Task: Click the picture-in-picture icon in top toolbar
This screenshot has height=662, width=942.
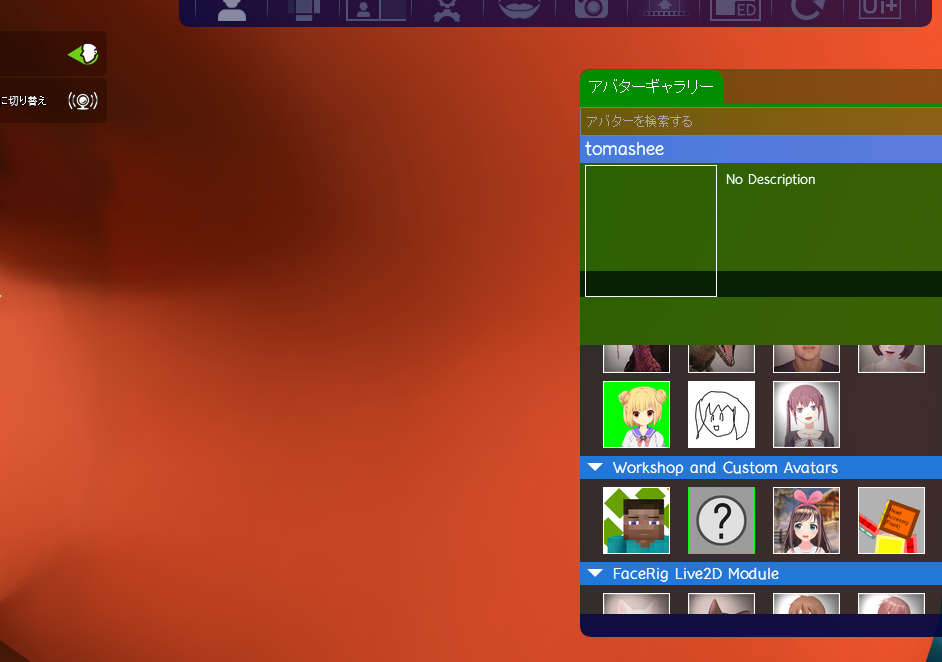Action: (376, 10)
